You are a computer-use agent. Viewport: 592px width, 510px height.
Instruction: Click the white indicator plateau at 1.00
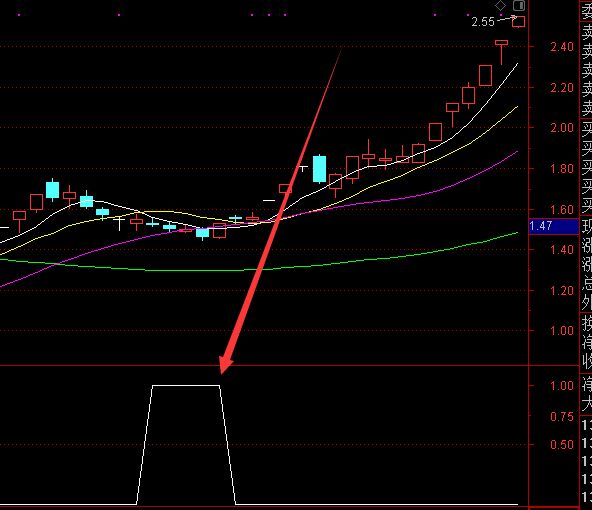pyautogui.click(x=186, y=385)
